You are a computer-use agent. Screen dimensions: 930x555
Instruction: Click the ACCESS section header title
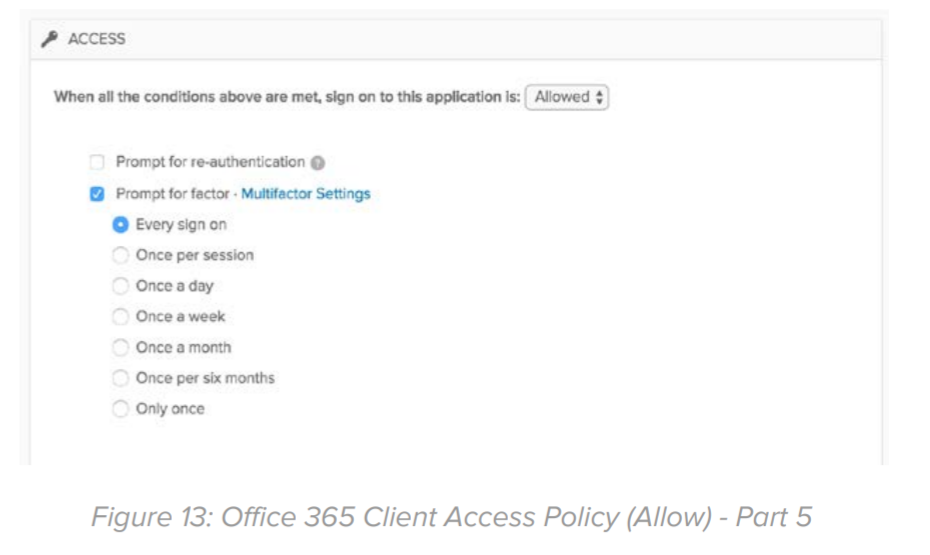96,39
